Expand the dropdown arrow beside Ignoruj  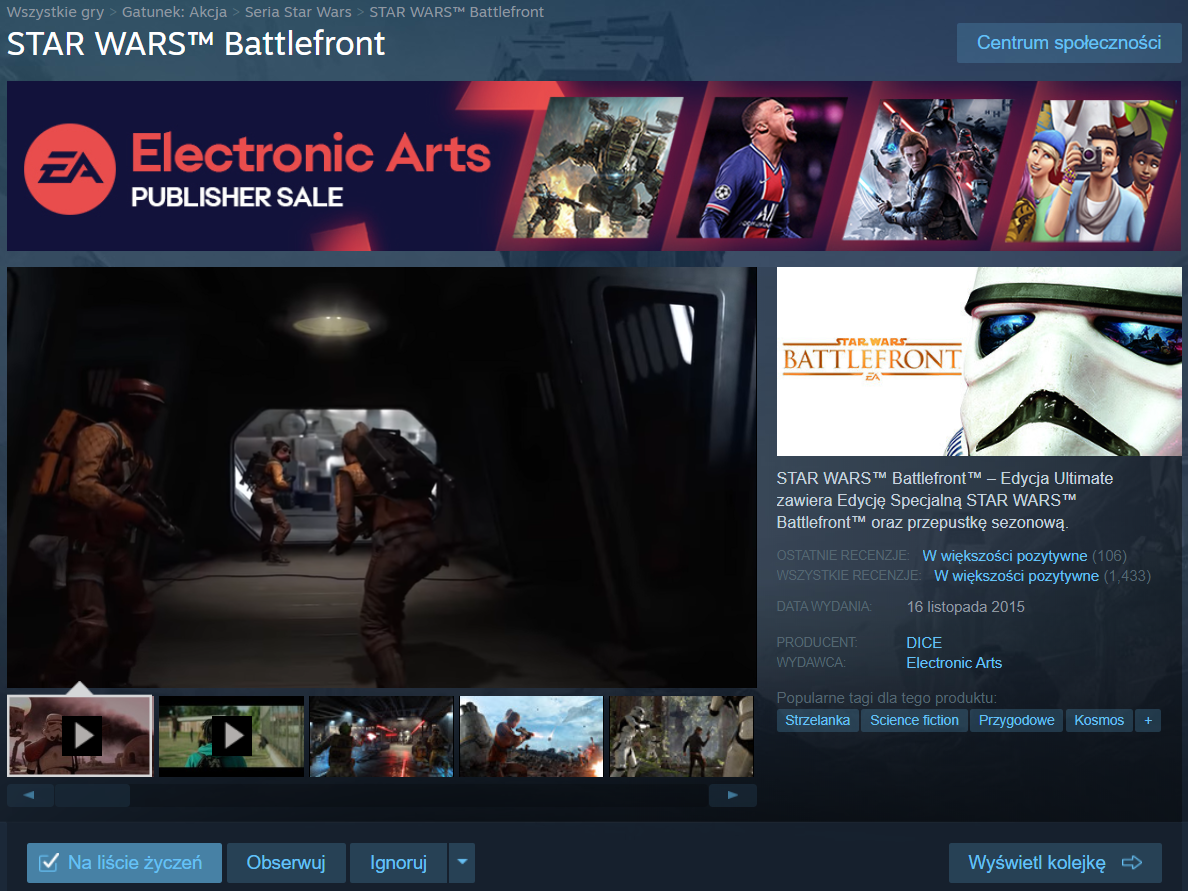pyautogui.click(x=462, y=862)
